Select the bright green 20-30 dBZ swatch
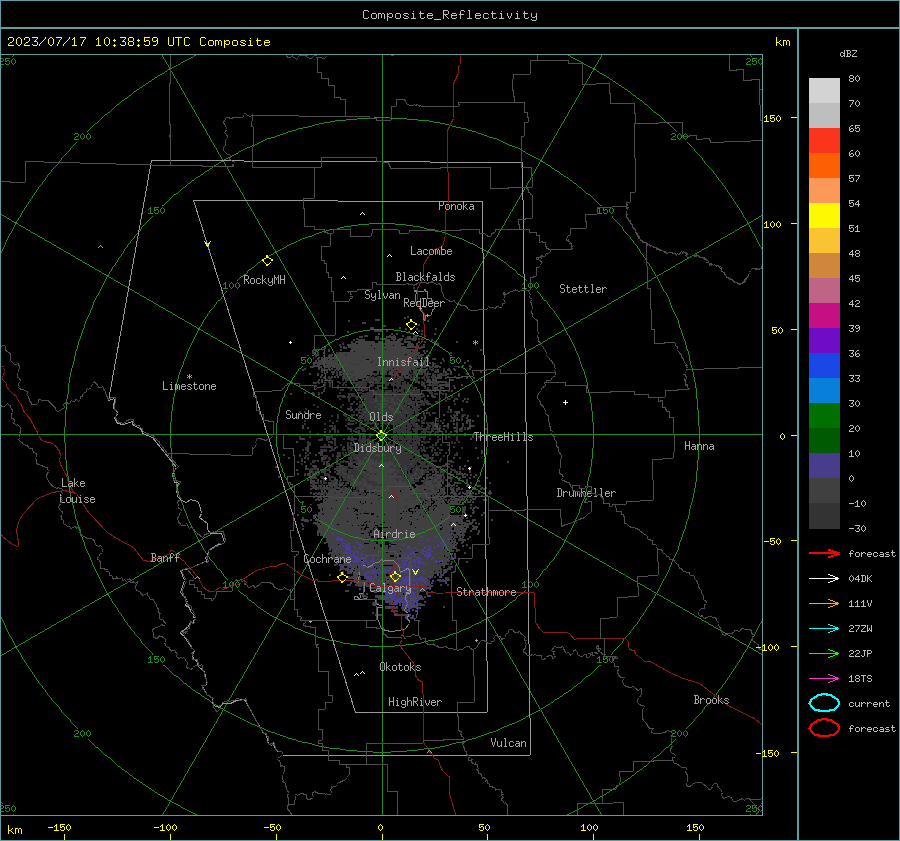 coord(824,416)
